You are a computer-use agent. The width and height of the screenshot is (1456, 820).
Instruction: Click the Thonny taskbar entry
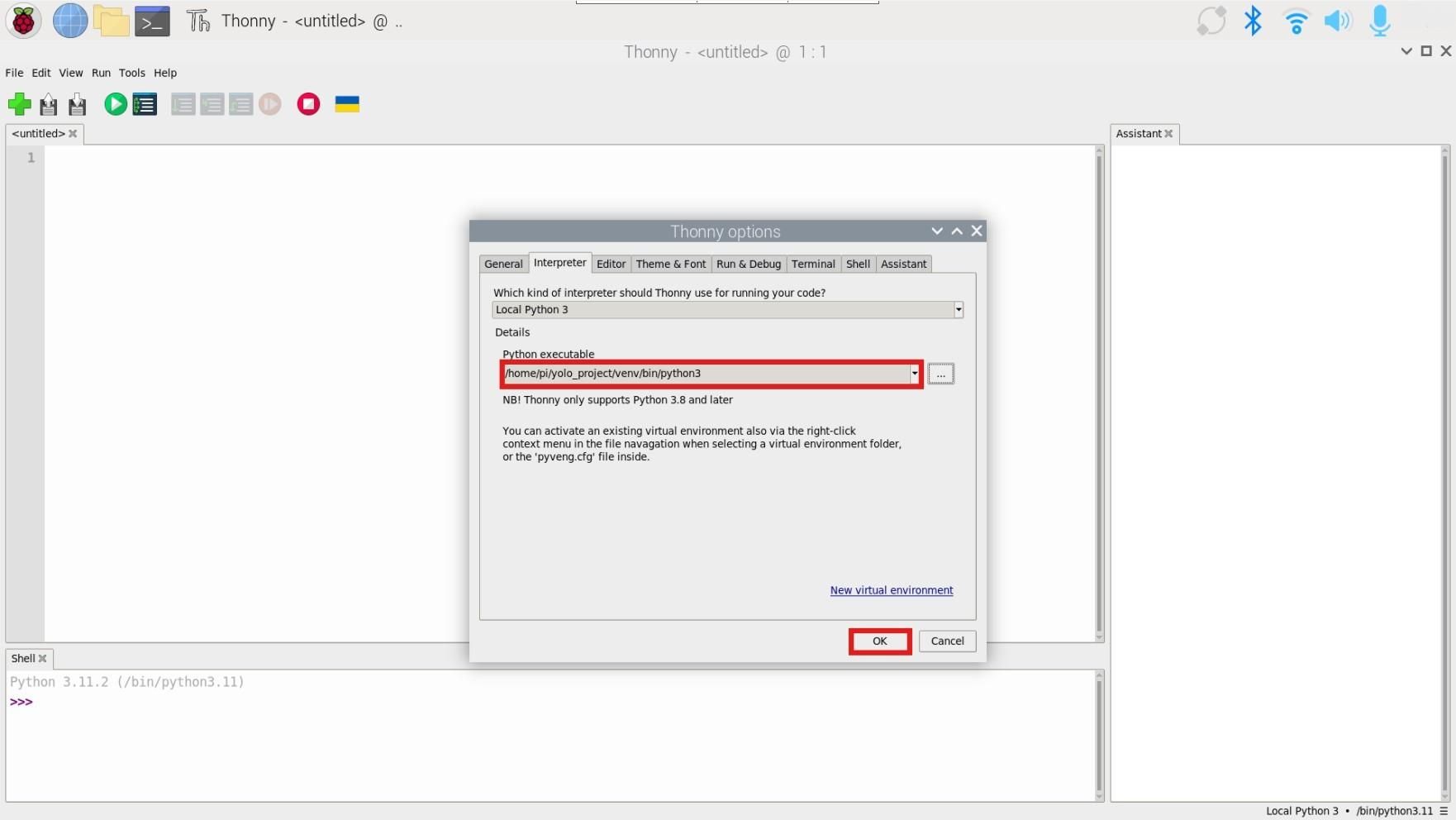tap(295, 21)
